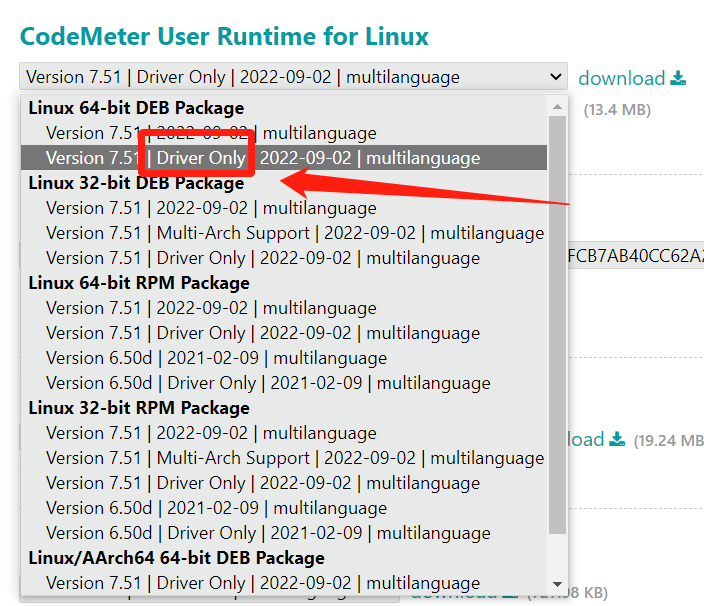Choose 32-bit RPM Version 6.50d Driver Only
704x606 pixels.
click(268, 533)
